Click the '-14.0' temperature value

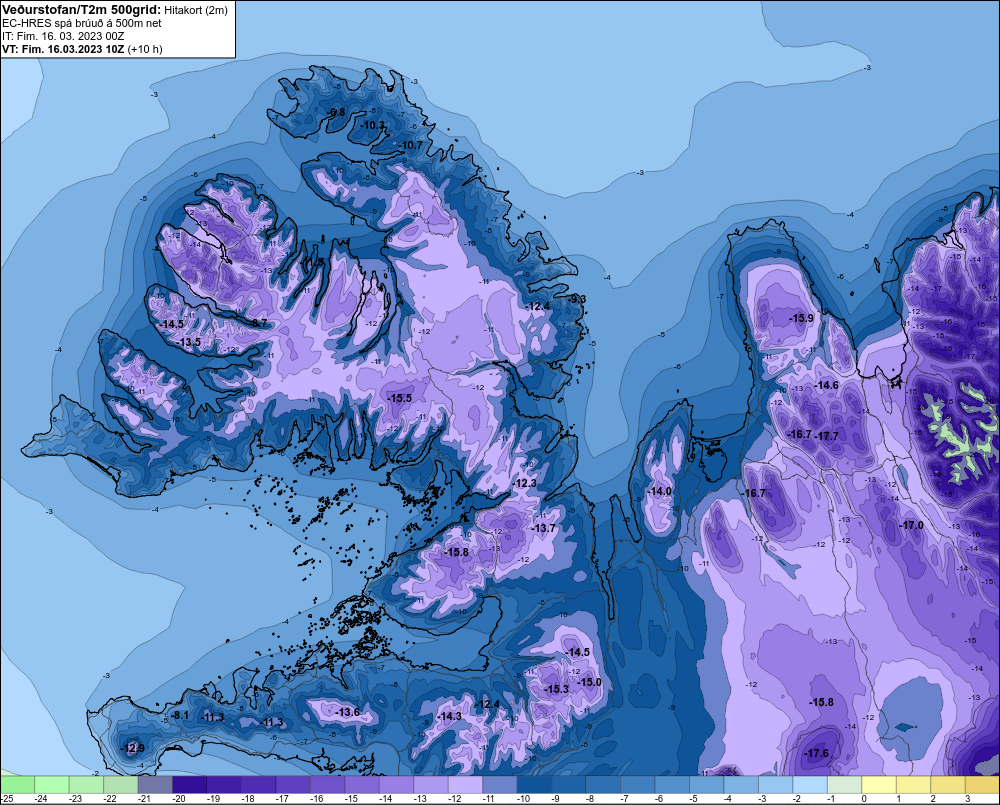659,491
